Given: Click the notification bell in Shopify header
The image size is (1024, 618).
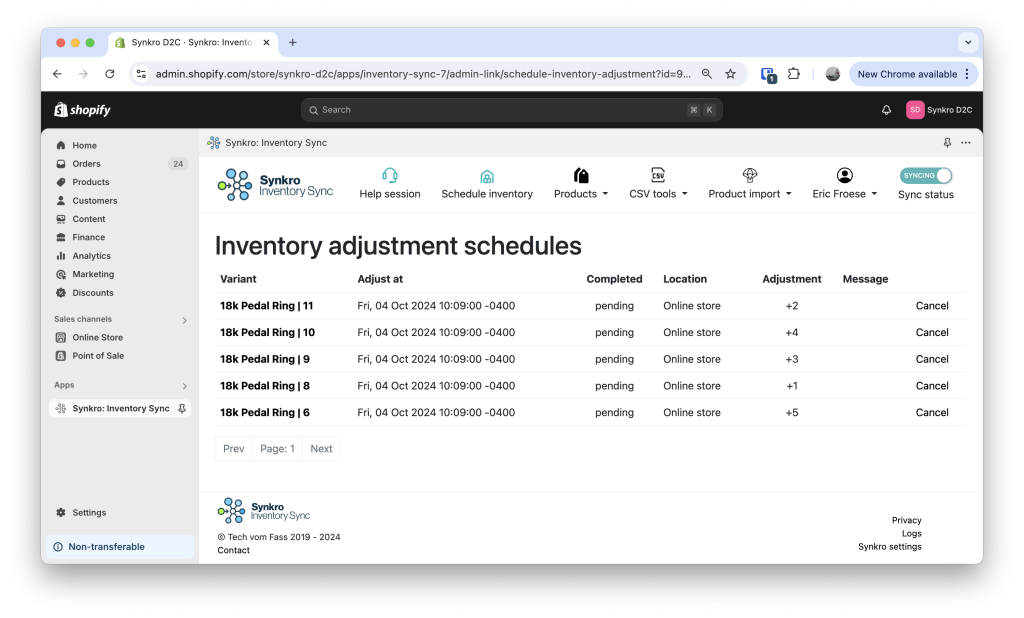Looking at the screenshot, I should [x=884, y=110].
